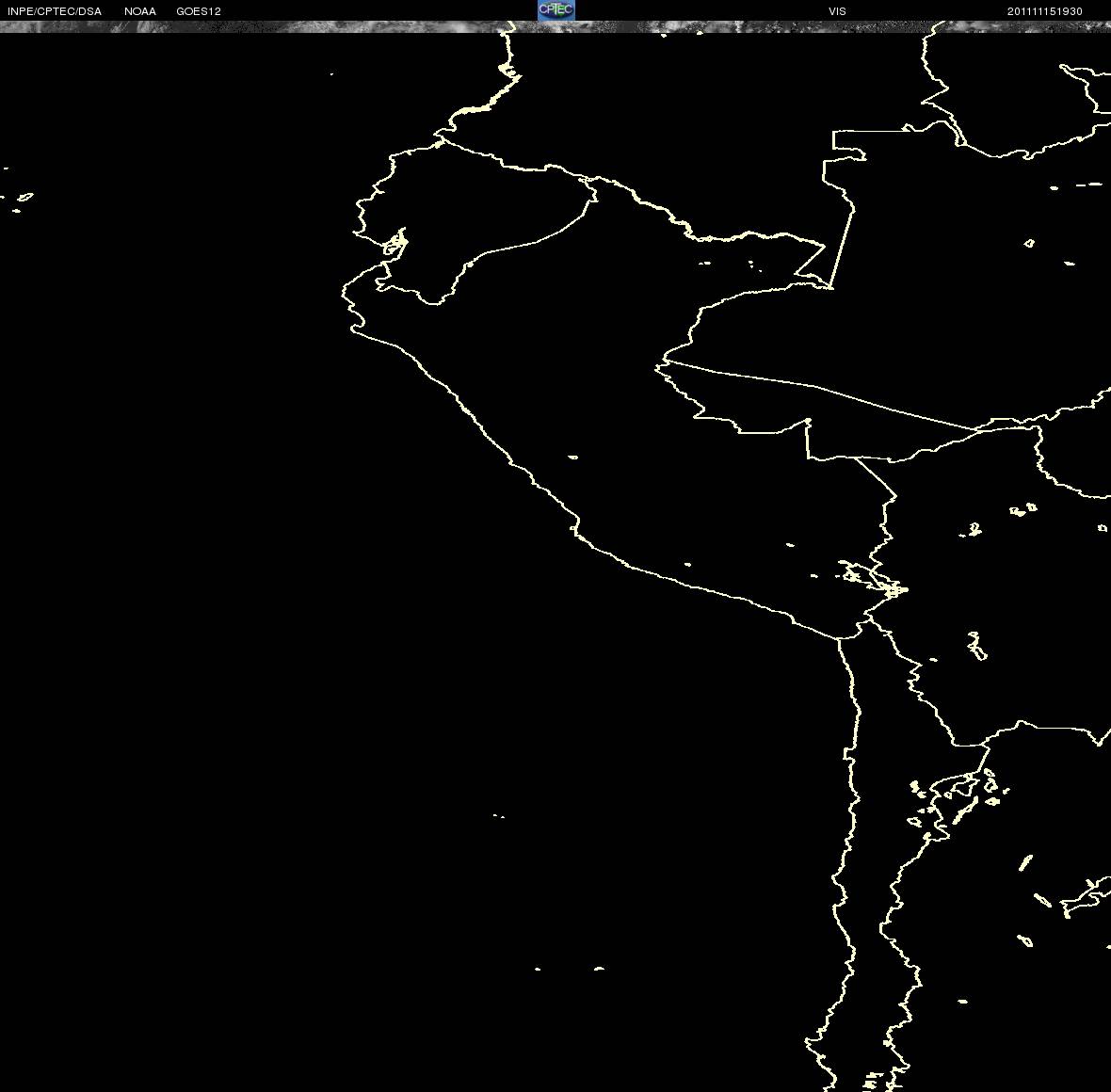The height and width of the screenshot is (1092, 1111).
Task: Click the Galápagos island outline at far left
Action: click(24, 197)
